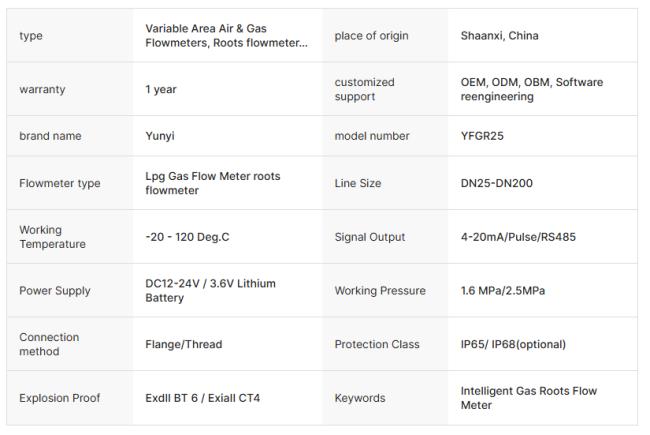Click the 'Flange/Thread' connection method value
This screenshot has height=435, width=650.
pos(184,344)
